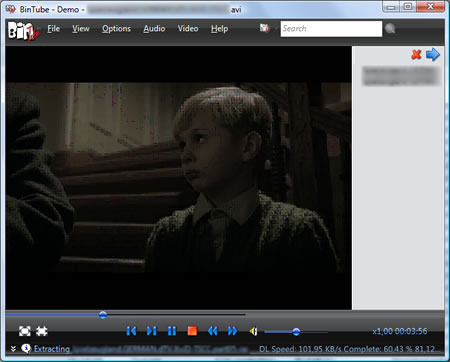The height and width of the screenshot is (362, 450).
Task: Stop playback with the orange square
Action: (192, 331)
